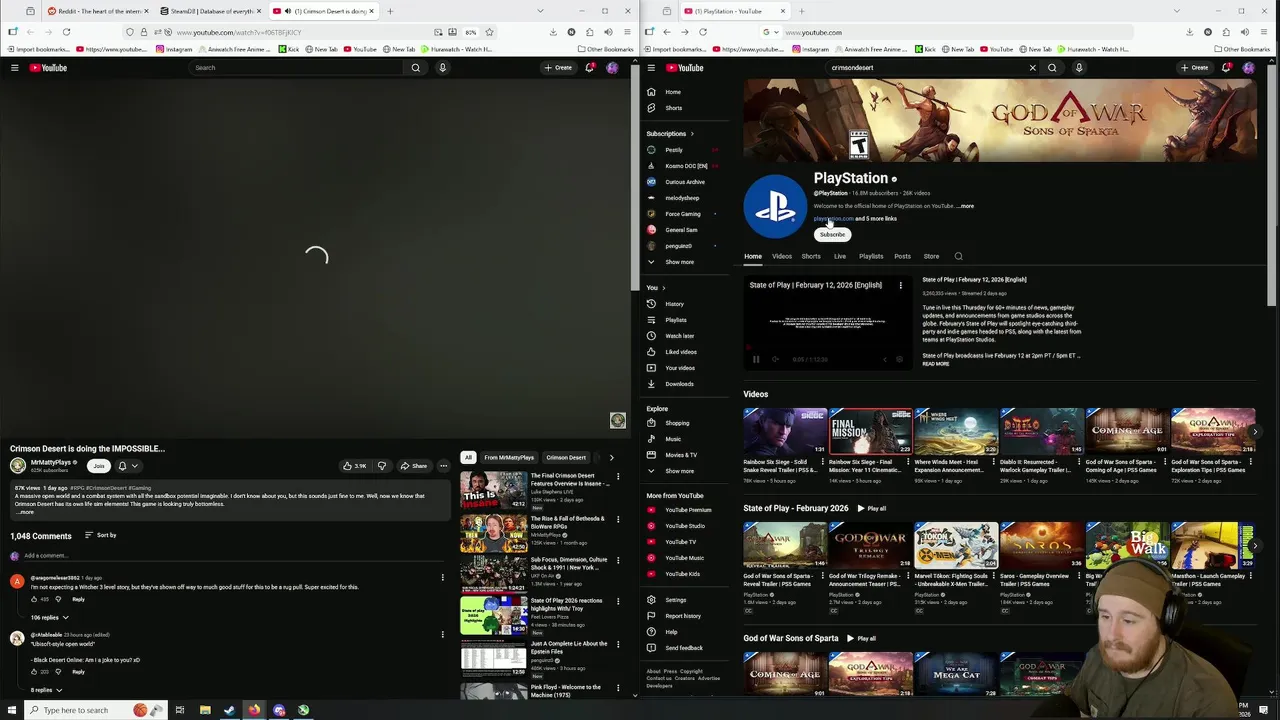The width and height of the screenshot is (1280, 720).
Task: Expand 106 replies under first comment
Action: click(x=49, y=618)
